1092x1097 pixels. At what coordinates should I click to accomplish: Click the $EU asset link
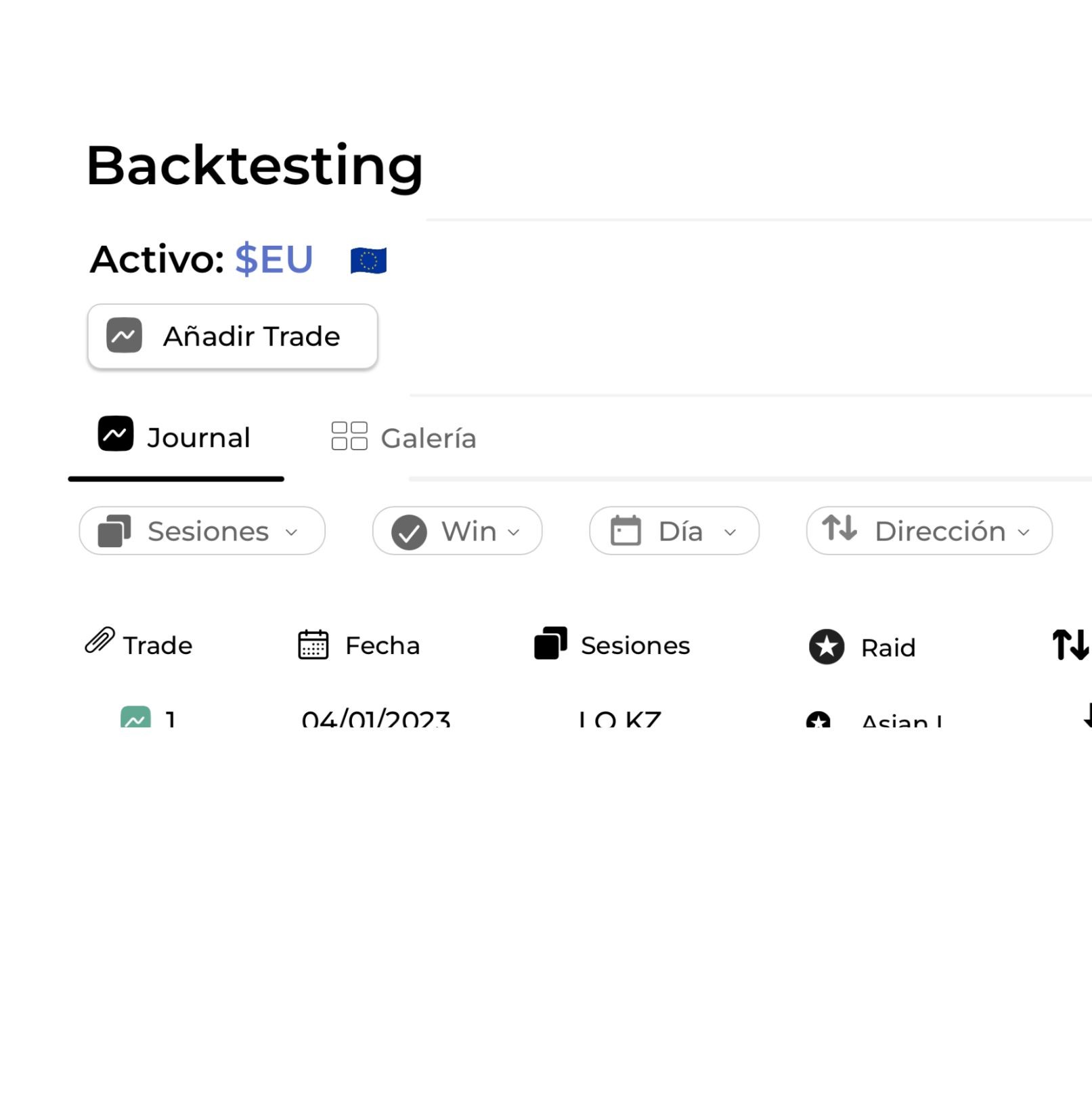[x=274, y=259]
